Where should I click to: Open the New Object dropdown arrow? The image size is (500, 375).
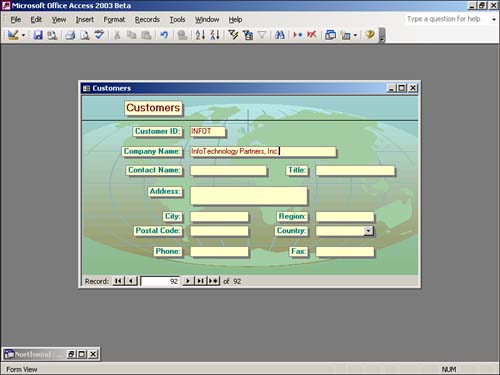coord(355,35)
